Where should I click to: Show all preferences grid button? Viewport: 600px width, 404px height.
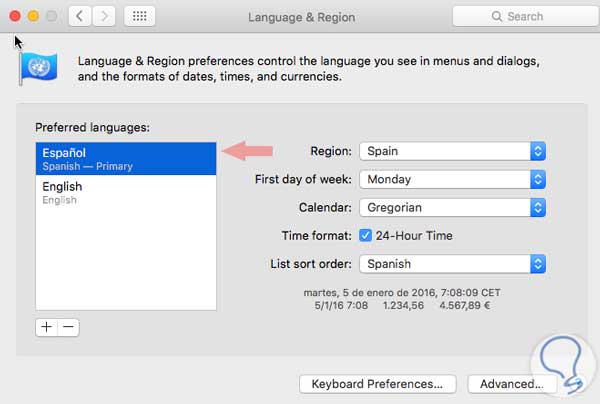140,16
